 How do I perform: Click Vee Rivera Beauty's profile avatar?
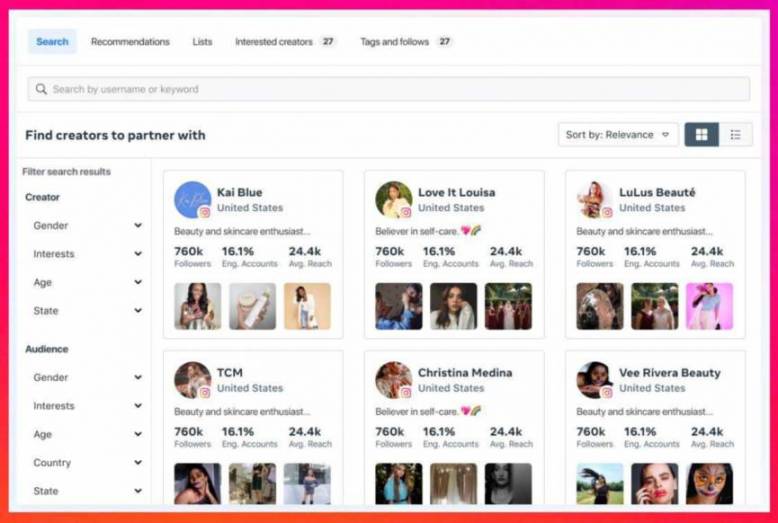pos(594,380)
